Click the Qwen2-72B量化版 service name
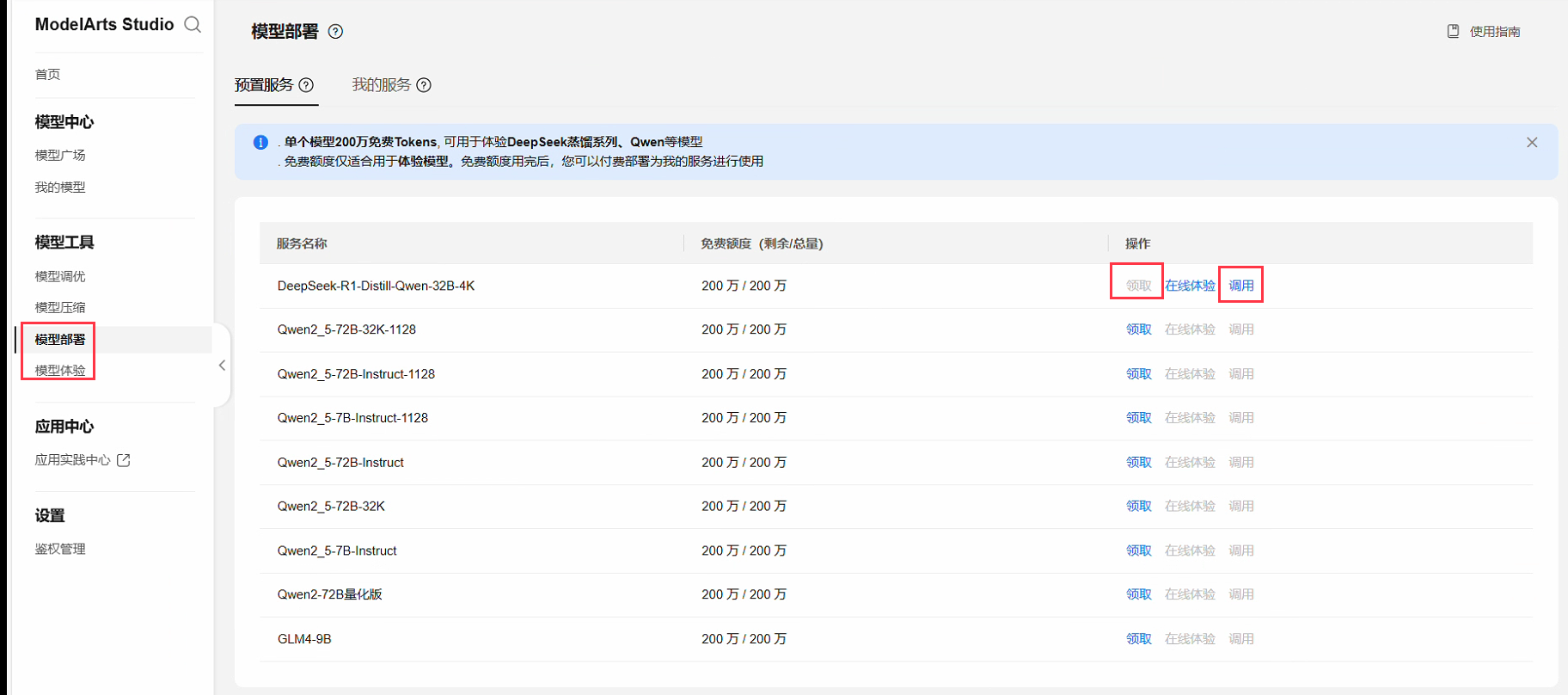The width and height of the screenshot is (1568, 695). coord(329,594)
